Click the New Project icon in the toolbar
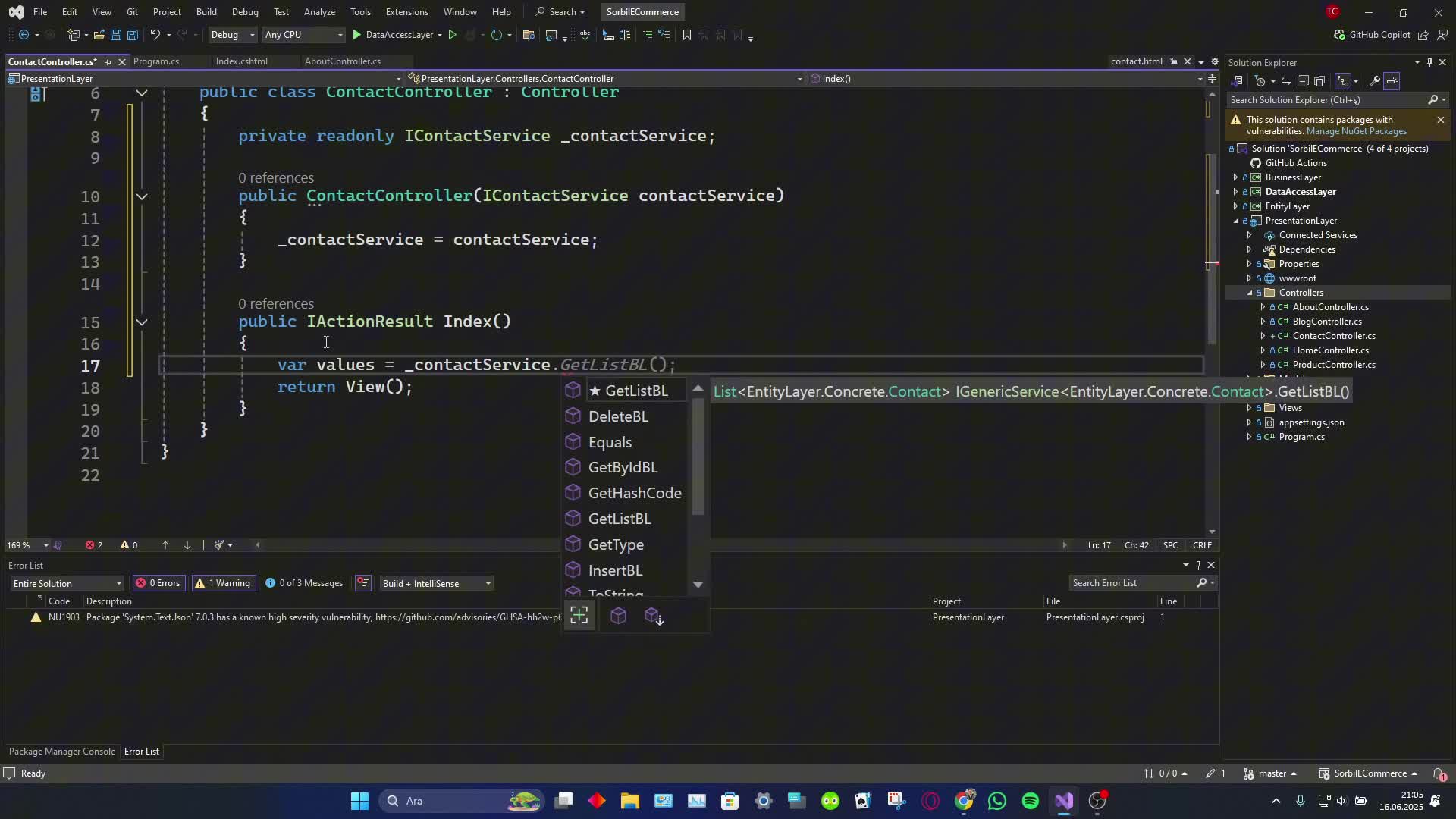This screenshot has width=1456, height=819. click(74, 35)
